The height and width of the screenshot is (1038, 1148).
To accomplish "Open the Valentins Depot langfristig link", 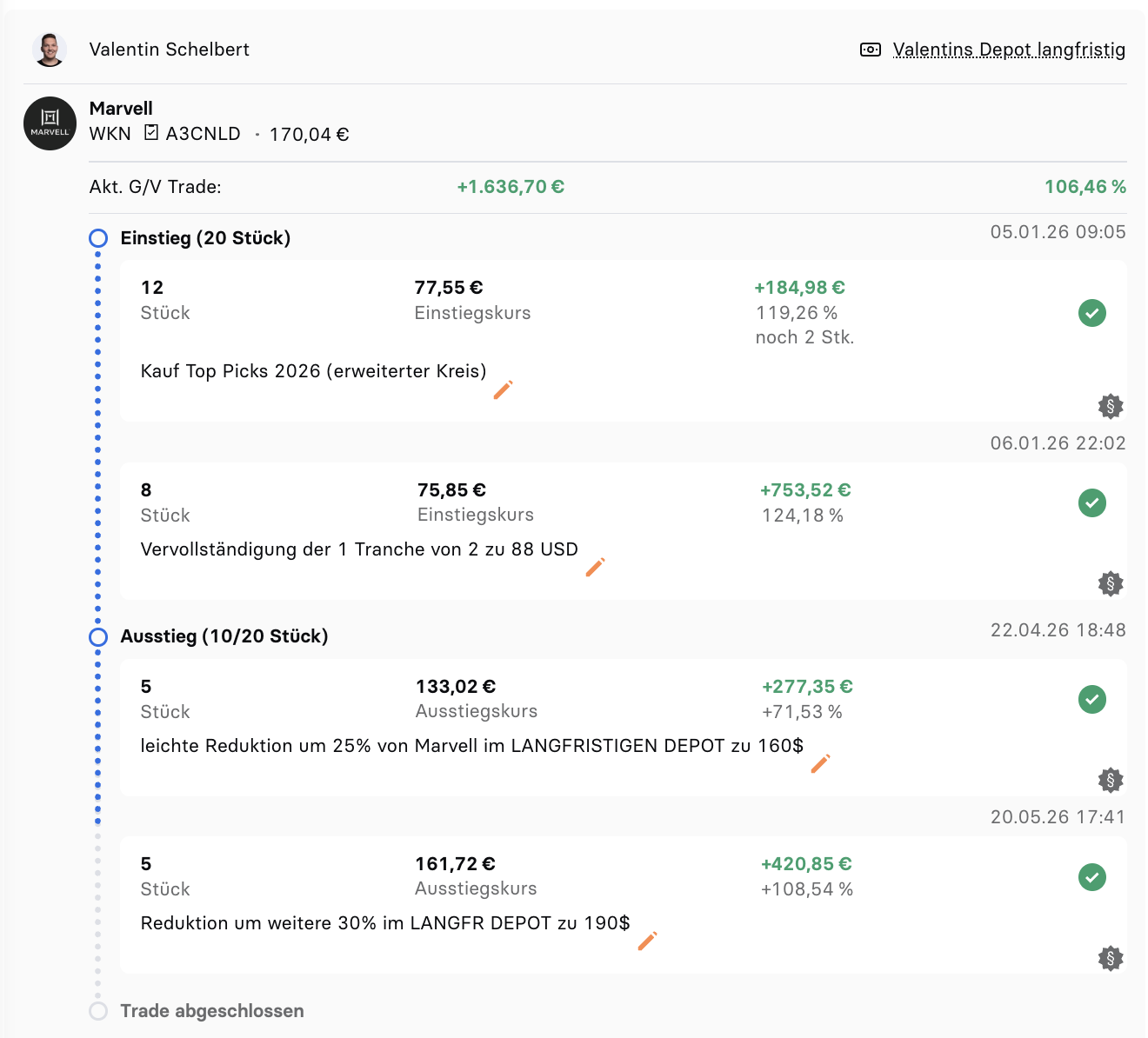I will click(1009, 50).
